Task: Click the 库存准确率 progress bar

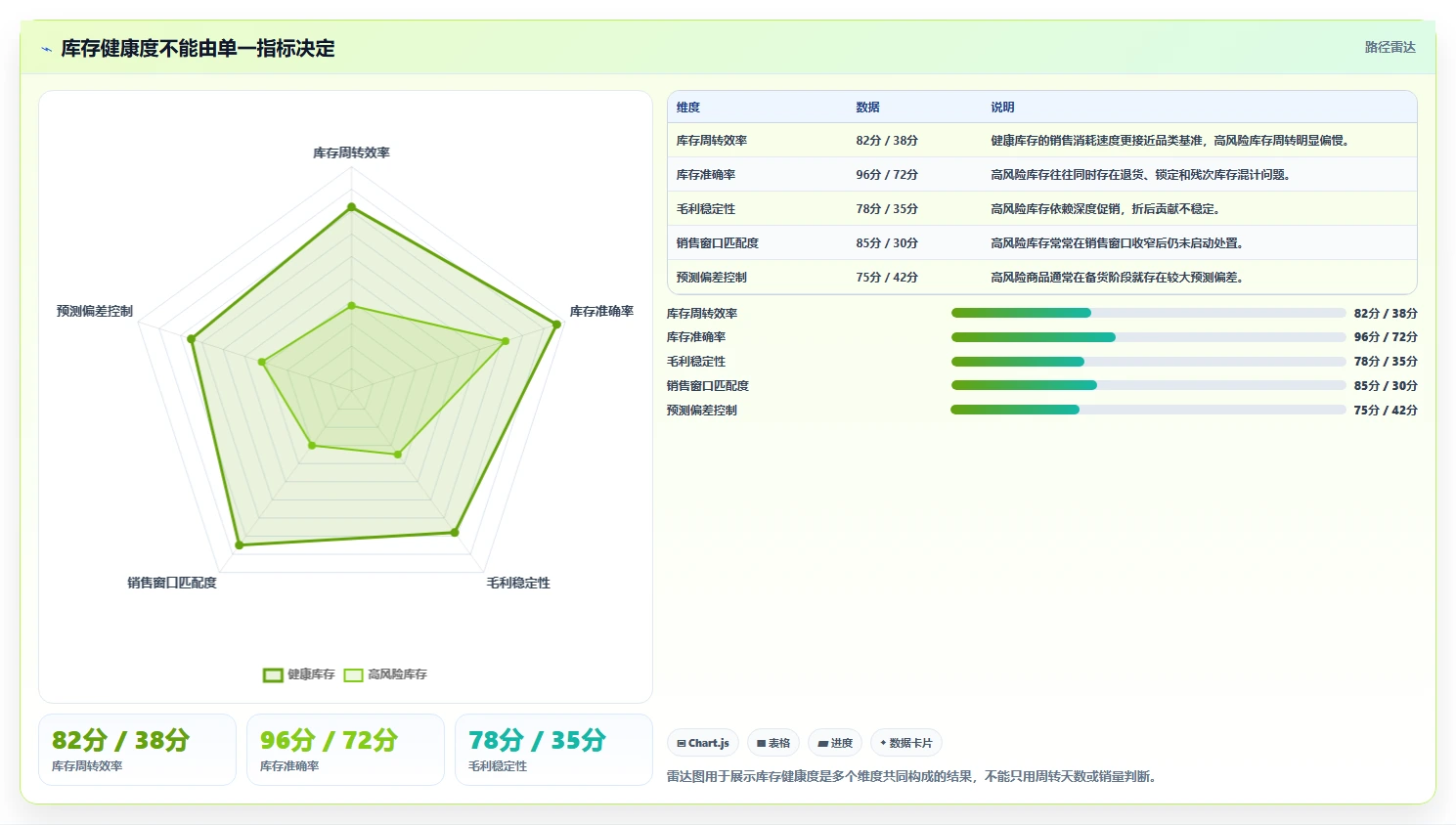Action: pyautogui.click(x=1148, y=337)
